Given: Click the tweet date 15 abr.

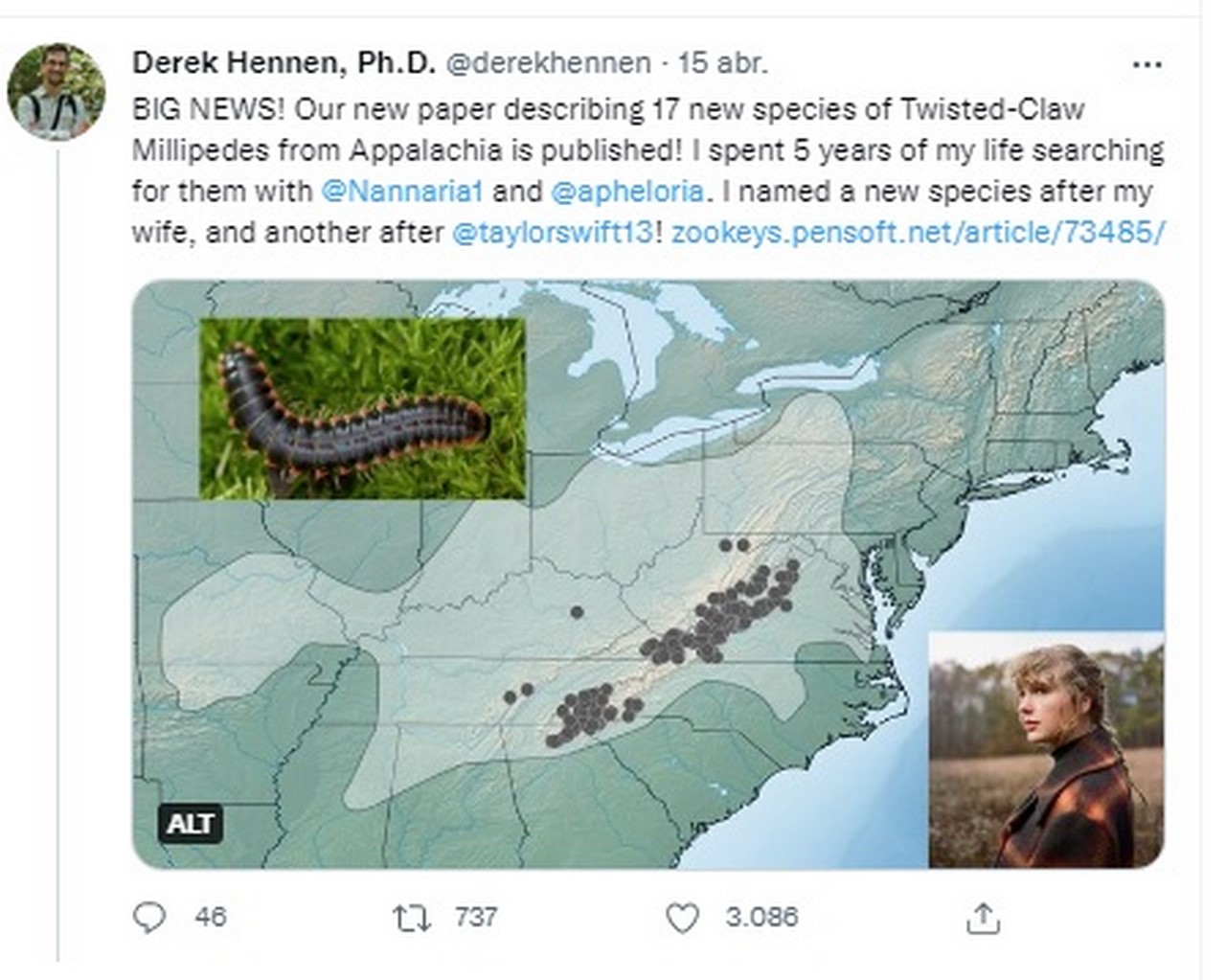Looking at the screenshot, I should click(723, 63).
